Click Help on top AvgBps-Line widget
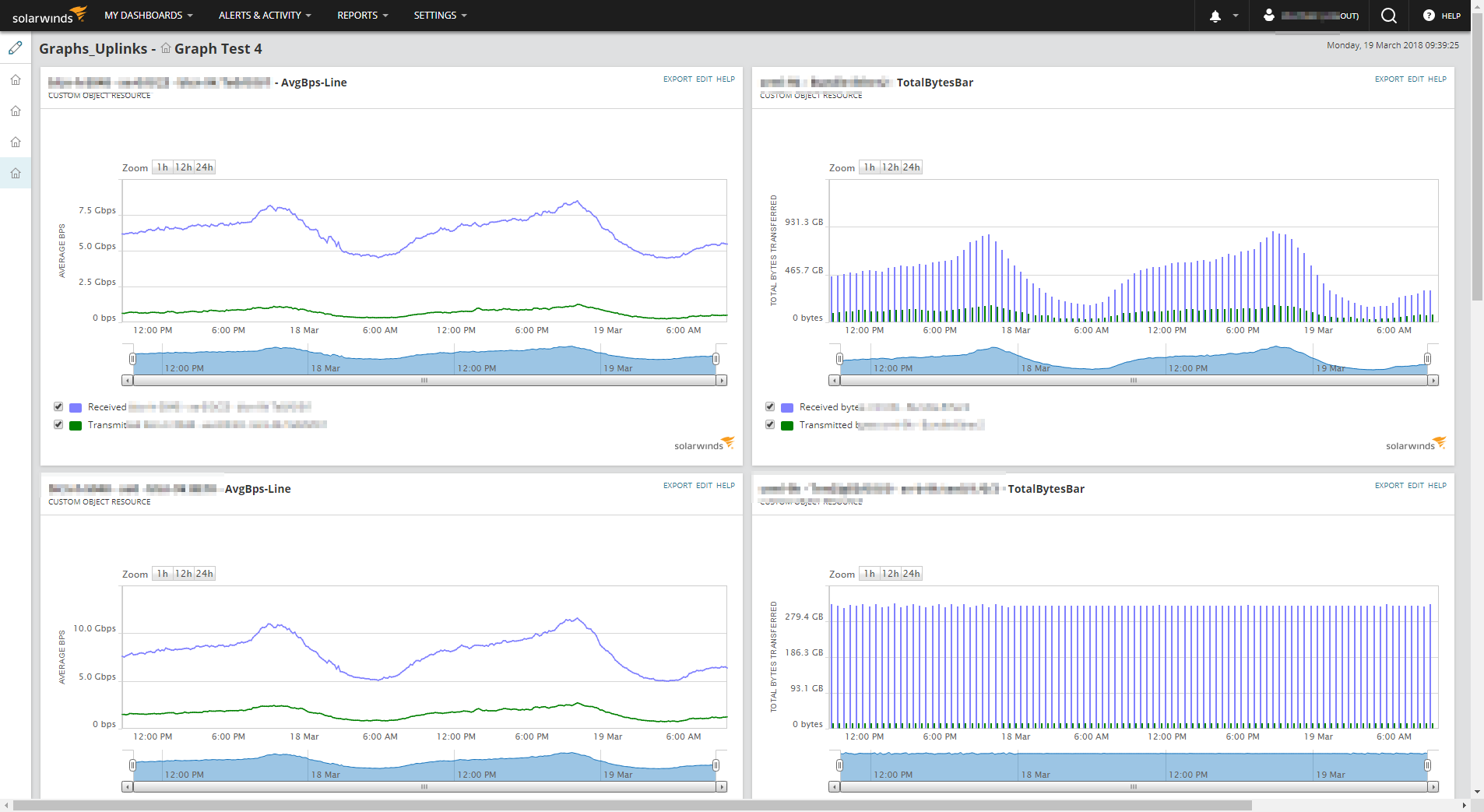 tap(726, 79)
